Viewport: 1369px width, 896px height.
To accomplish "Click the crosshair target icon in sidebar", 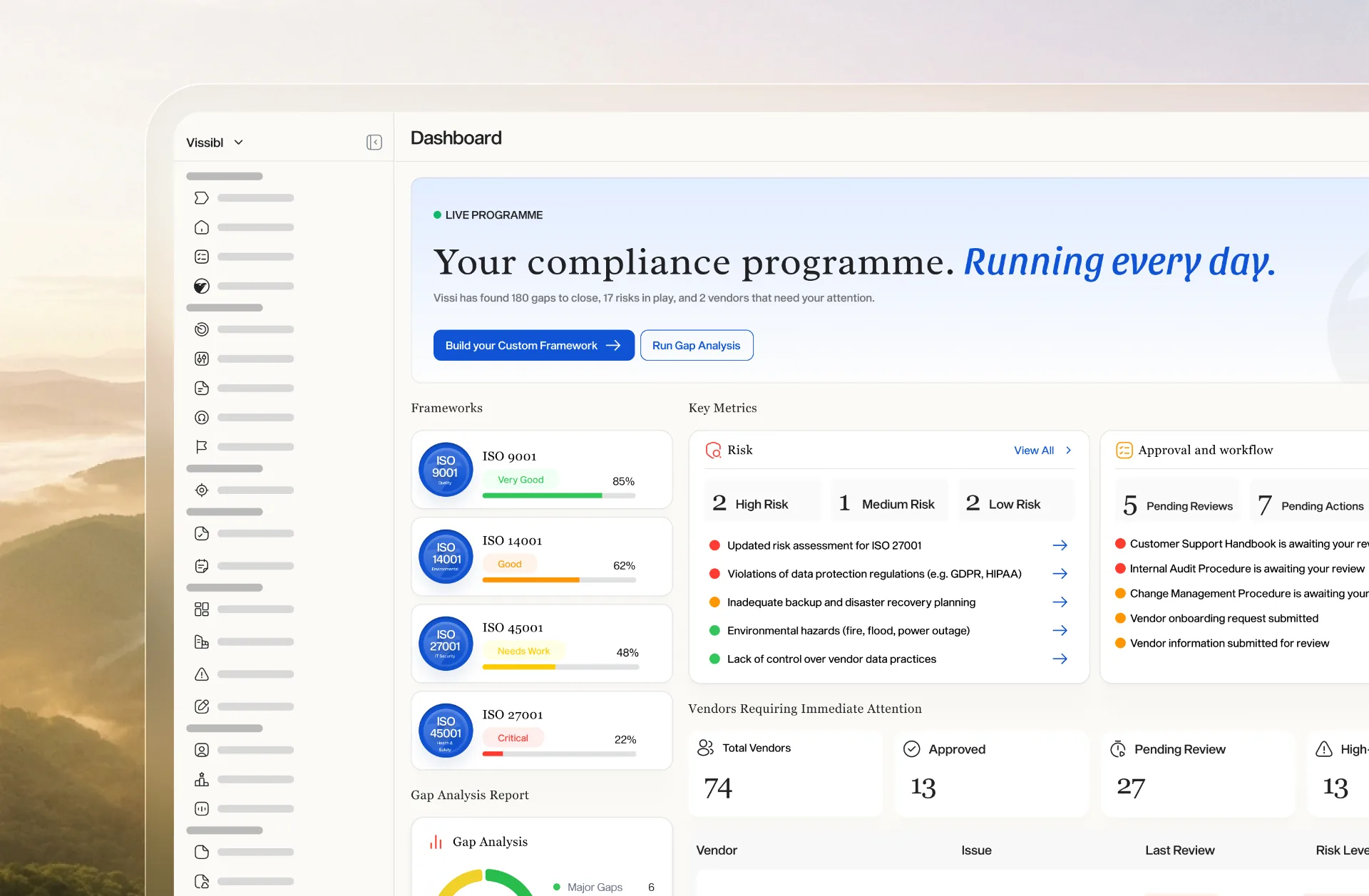I will pos(202,490).
